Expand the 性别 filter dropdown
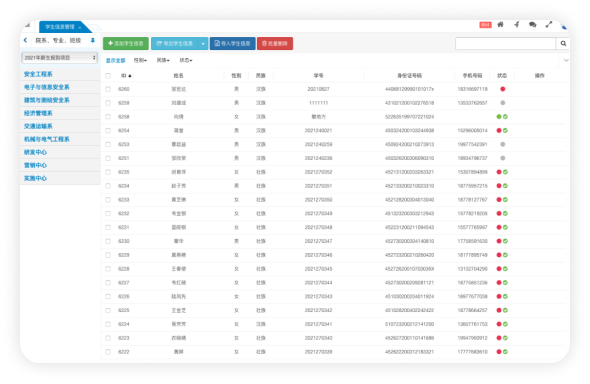This screenshot has height=384, width=590. (140, 60)
